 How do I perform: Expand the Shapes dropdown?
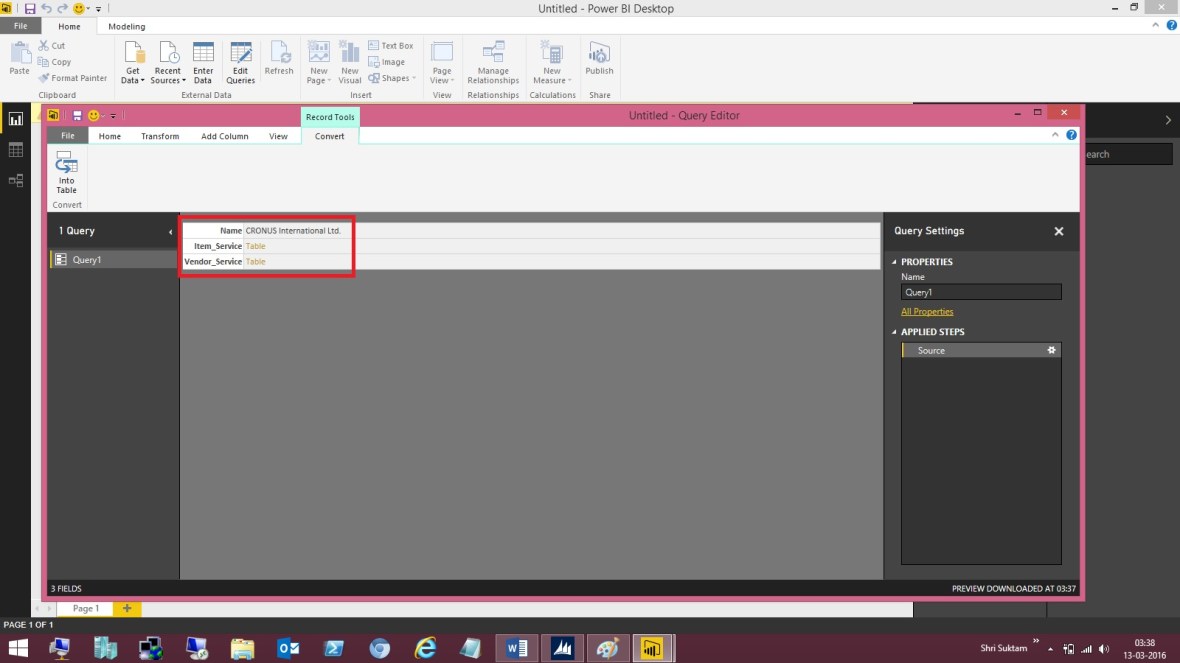coord(391,78)
